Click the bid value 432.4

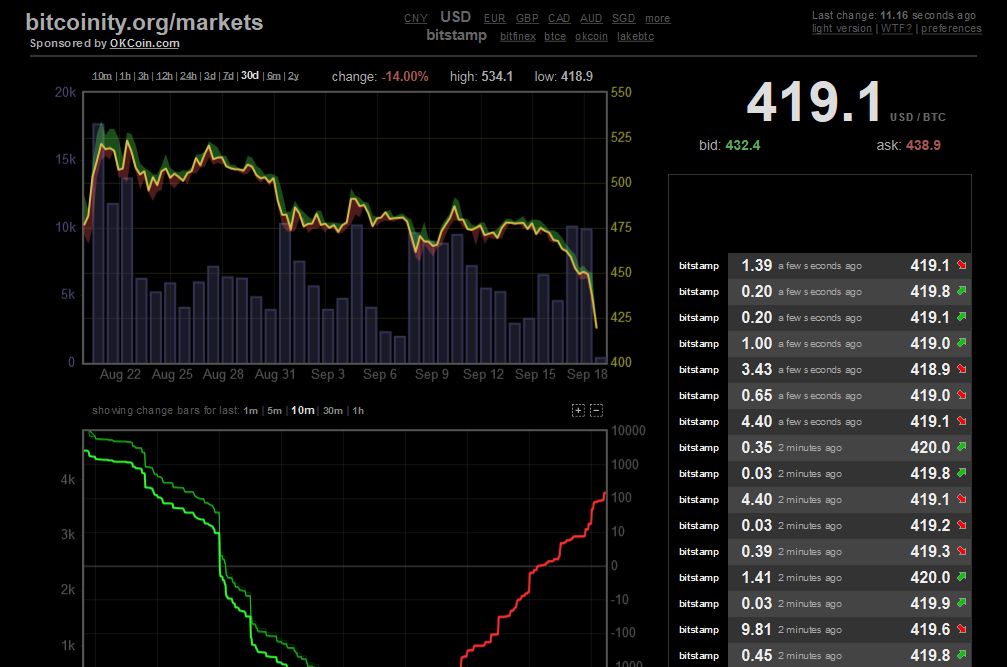point(742,145)
